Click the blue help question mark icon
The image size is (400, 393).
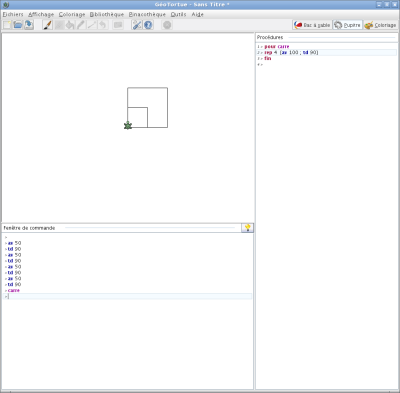[148, 25]
